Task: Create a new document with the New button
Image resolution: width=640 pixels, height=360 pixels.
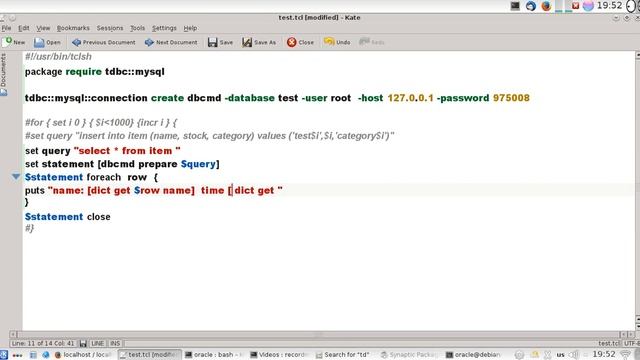Action: tap(14, 42)
